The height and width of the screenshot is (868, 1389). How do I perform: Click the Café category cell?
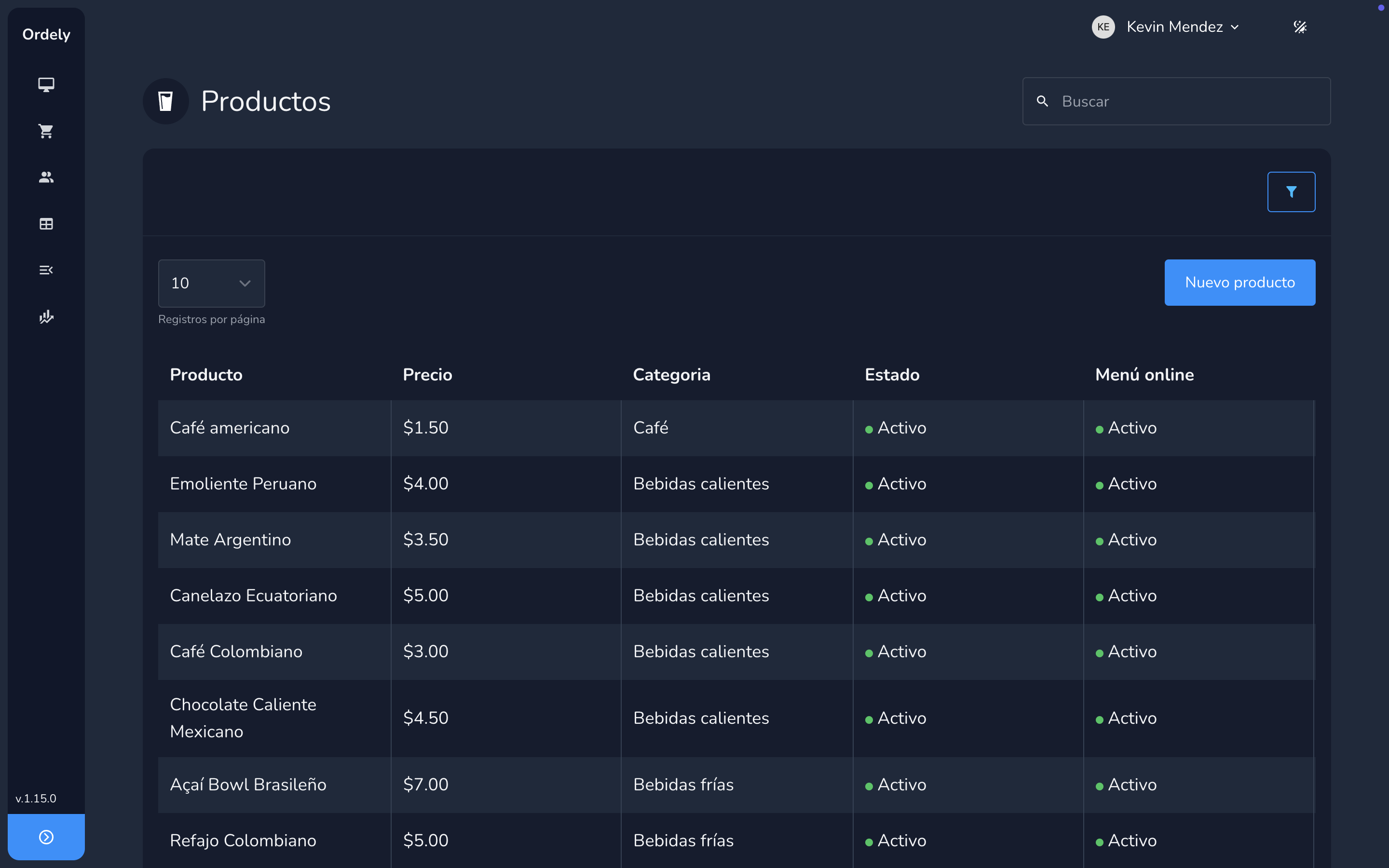point(650,428)
